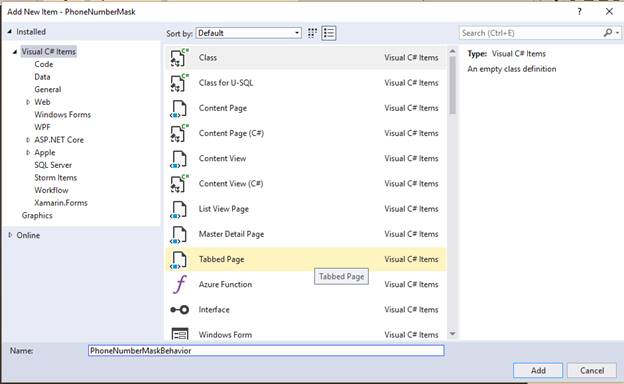Click the List View Page label
The width and height of the screenshot is (624, 384).
tap(224, 209)
